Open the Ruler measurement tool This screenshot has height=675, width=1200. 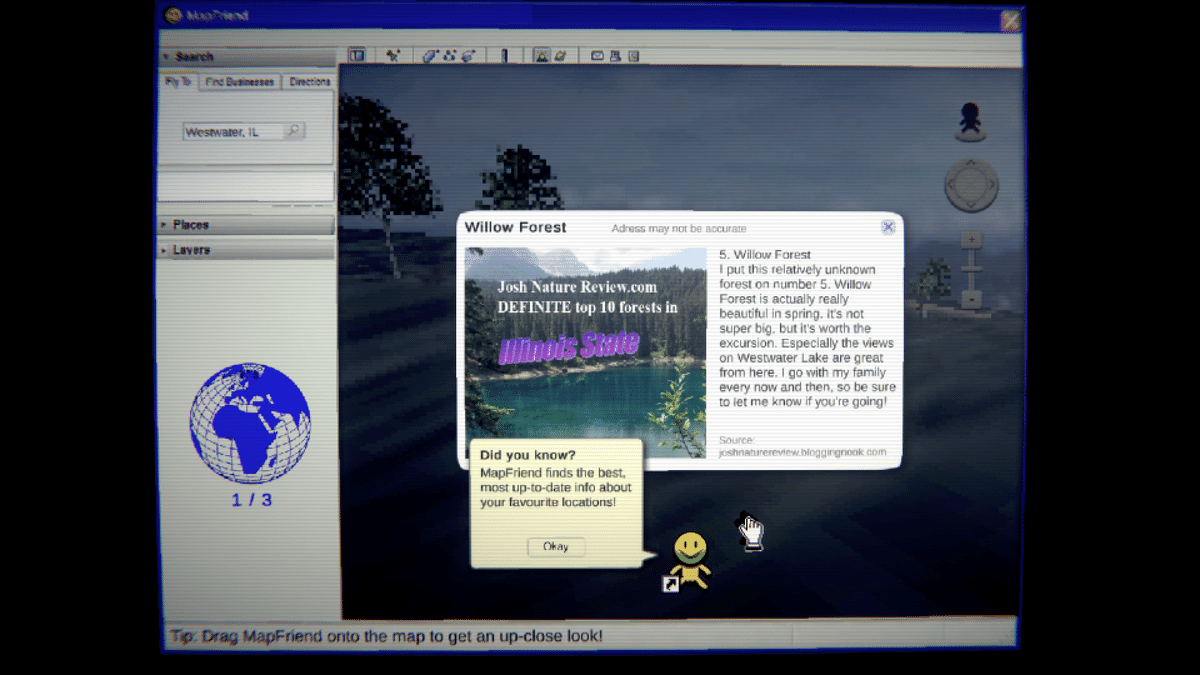click(x=505, y=55)
